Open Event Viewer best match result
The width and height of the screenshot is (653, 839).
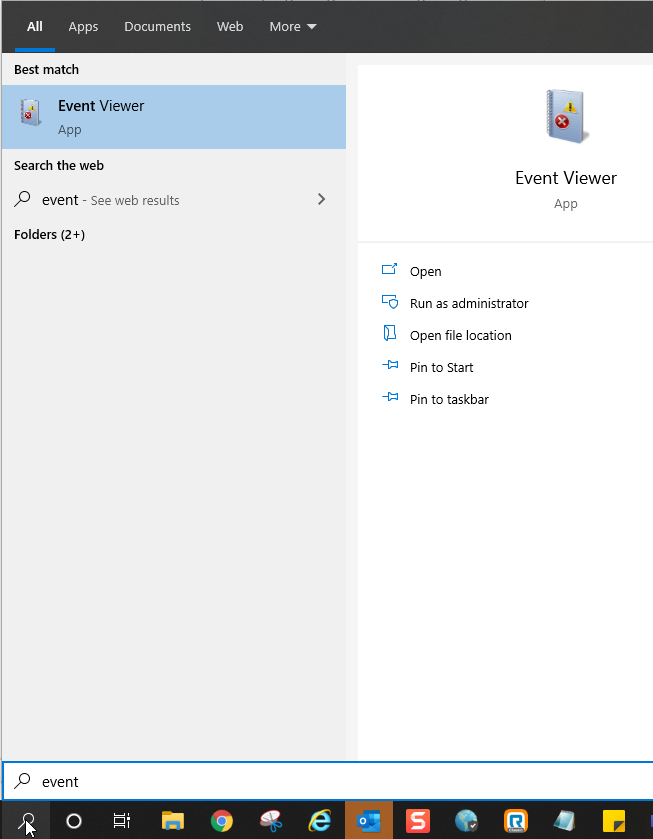(174, 117)
